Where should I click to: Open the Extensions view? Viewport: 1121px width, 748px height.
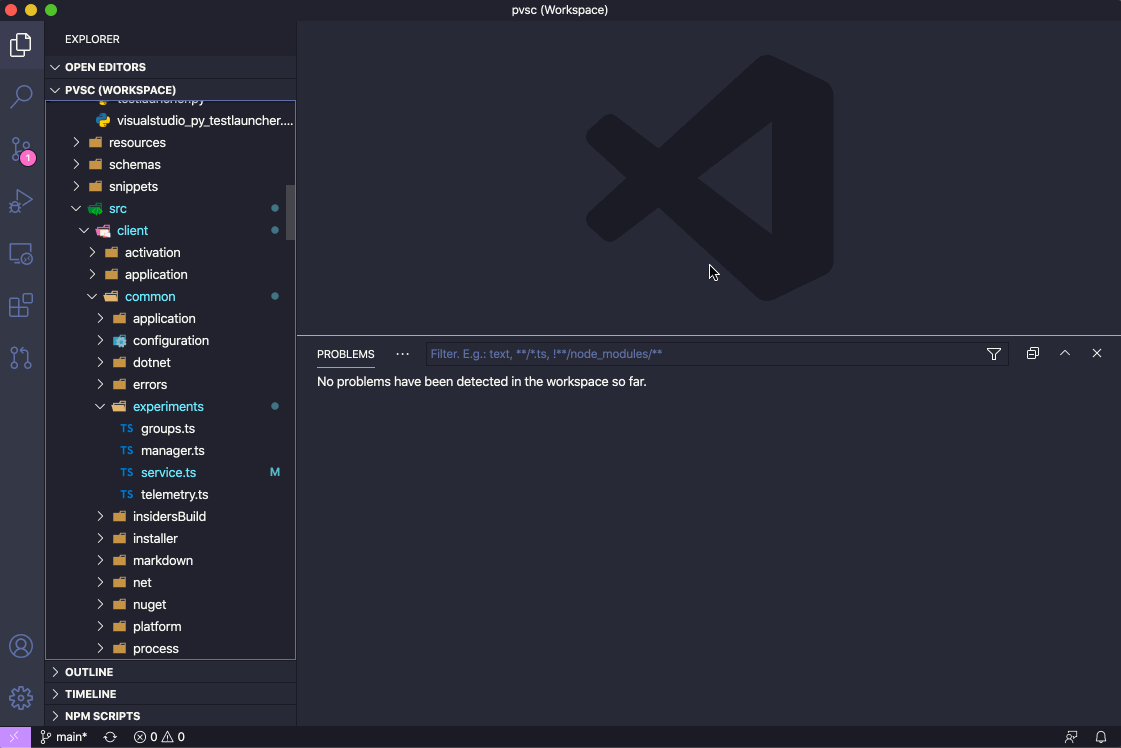(x=21, y=305)
